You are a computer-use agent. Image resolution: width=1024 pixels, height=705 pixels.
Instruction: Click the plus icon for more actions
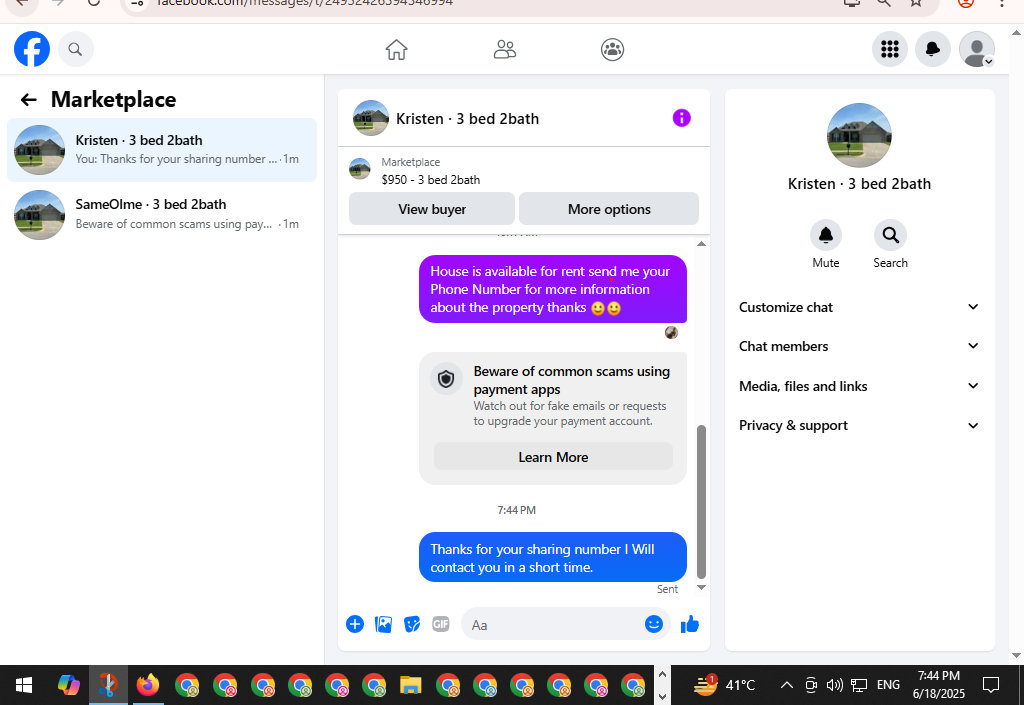(355, 624)
